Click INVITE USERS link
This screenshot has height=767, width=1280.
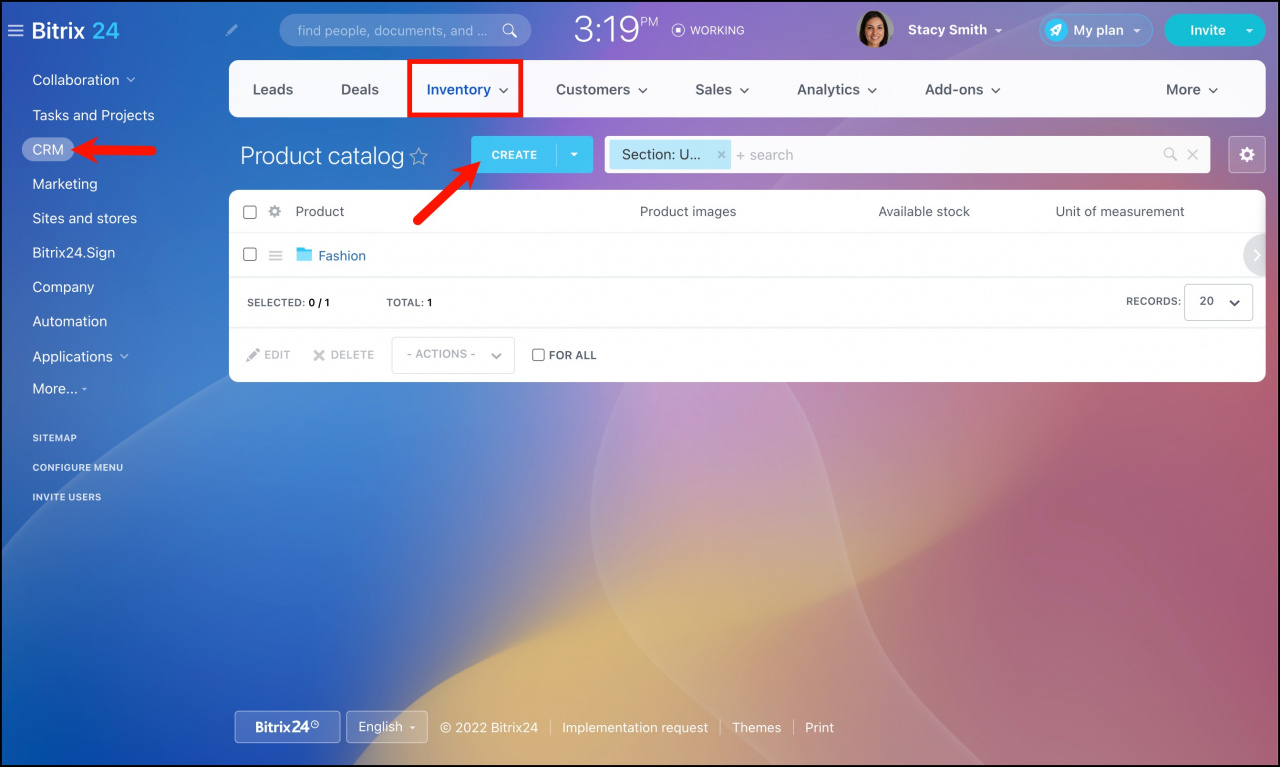pos(67,497)
